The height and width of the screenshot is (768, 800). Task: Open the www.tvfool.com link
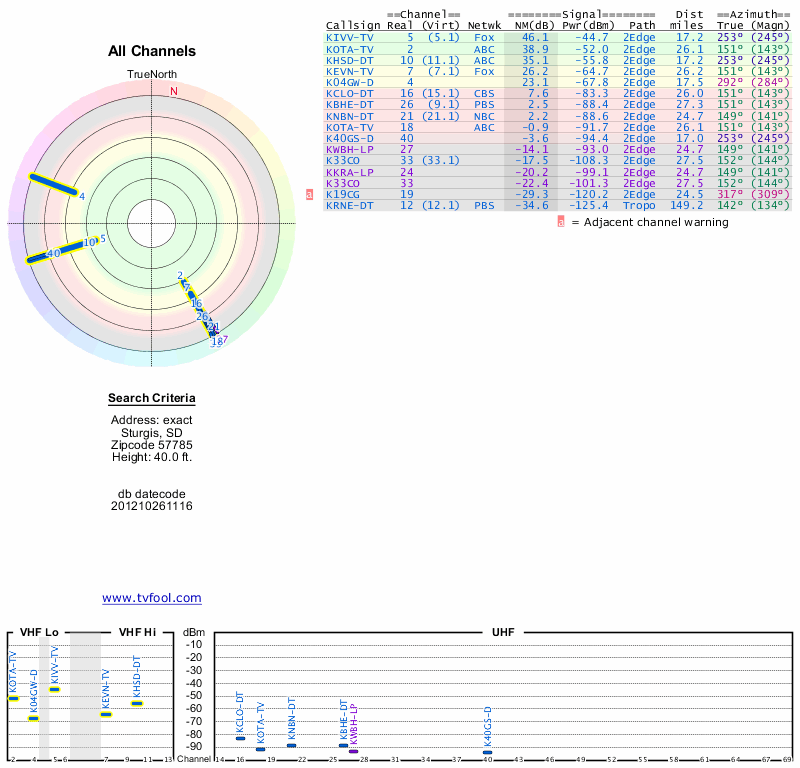click(152, 598)
